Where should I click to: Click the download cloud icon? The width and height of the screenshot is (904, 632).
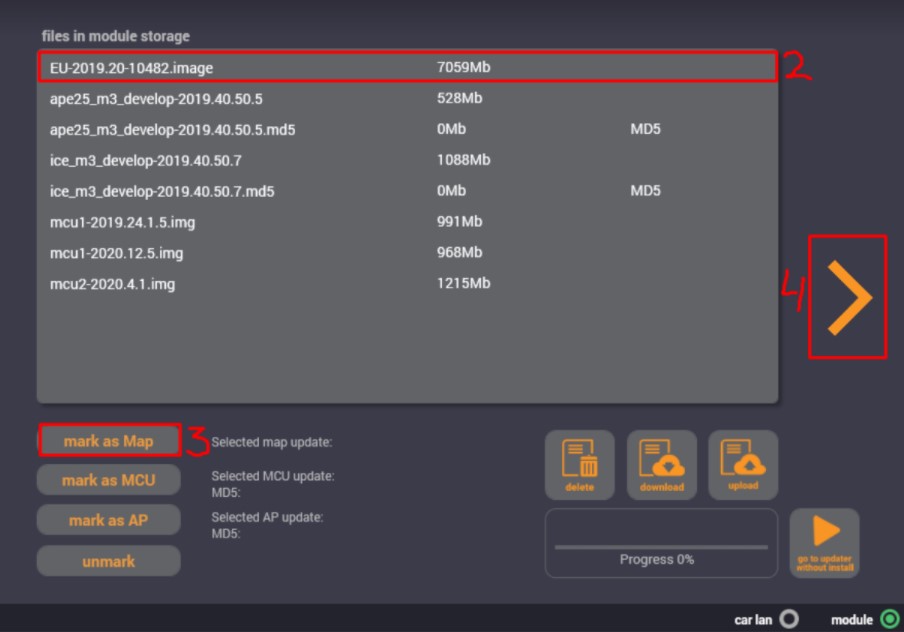661,464
